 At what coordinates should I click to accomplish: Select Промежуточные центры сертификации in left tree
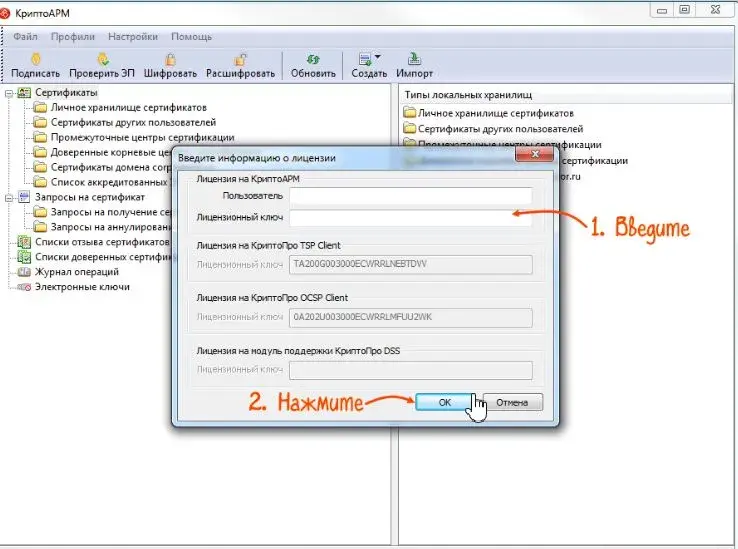coord(143,137)
